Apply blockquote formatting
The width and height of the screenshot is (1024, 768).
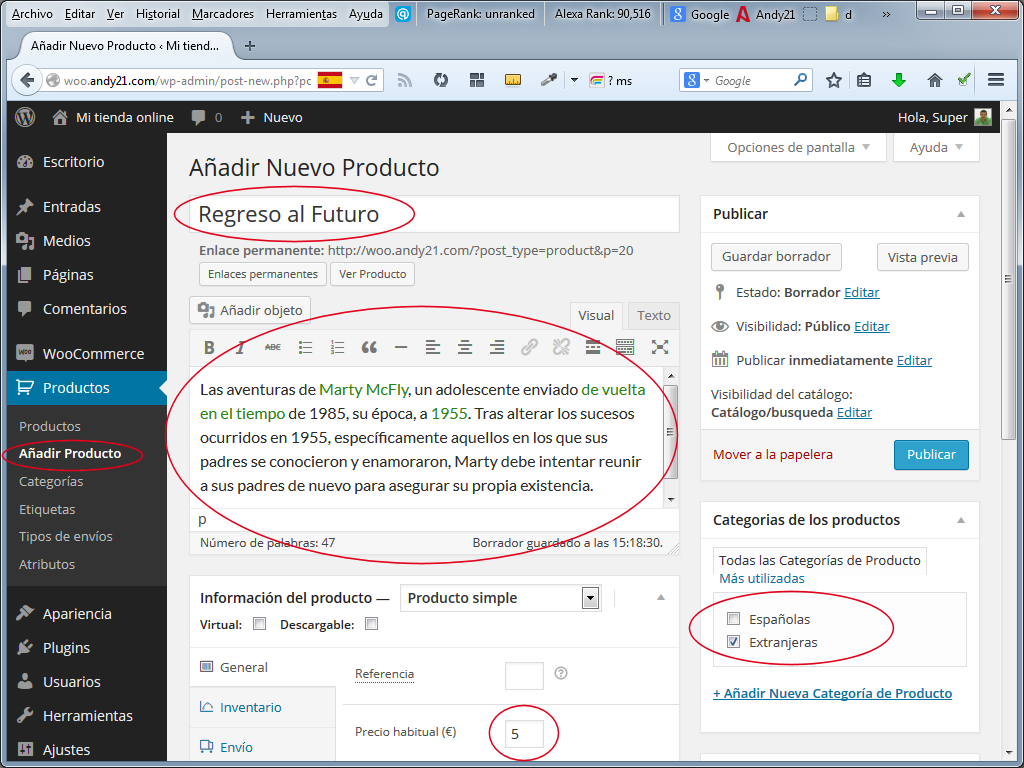(x=369, y=347)
